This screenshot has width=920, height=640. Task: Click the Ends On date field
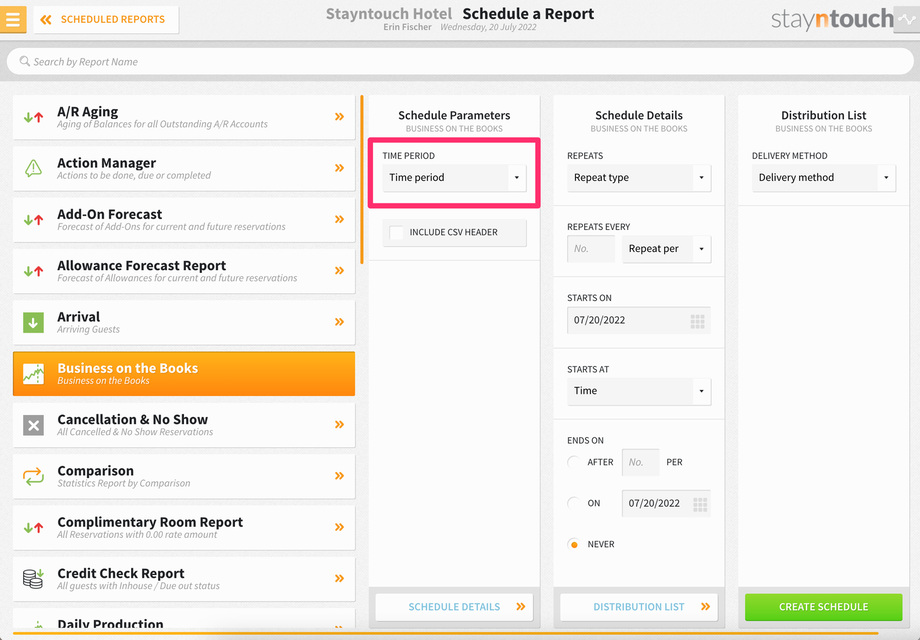click(667, 503)
